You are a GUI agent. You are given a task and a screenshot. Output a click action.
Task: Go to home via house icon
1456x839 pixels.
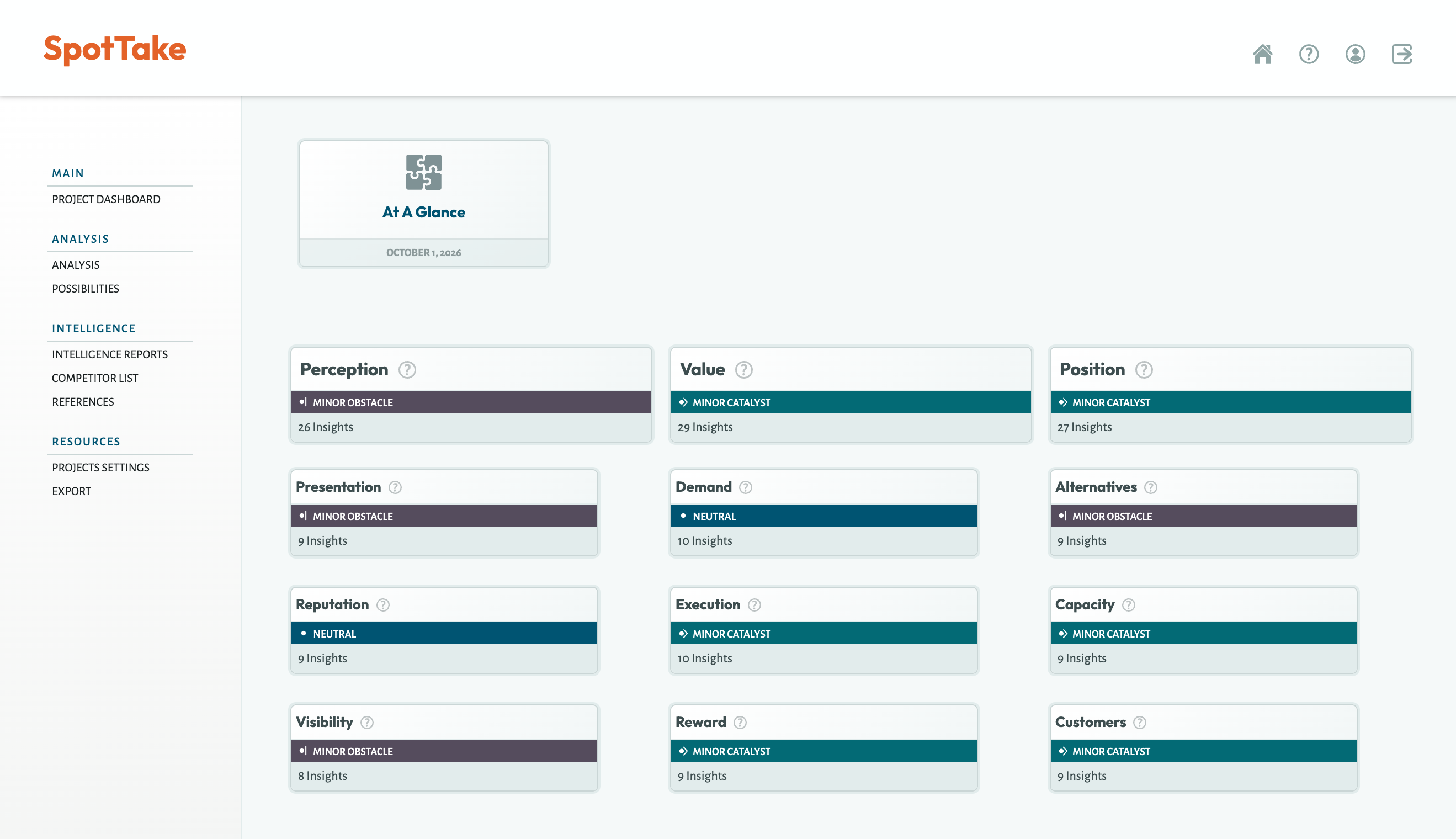(1262, 54)
